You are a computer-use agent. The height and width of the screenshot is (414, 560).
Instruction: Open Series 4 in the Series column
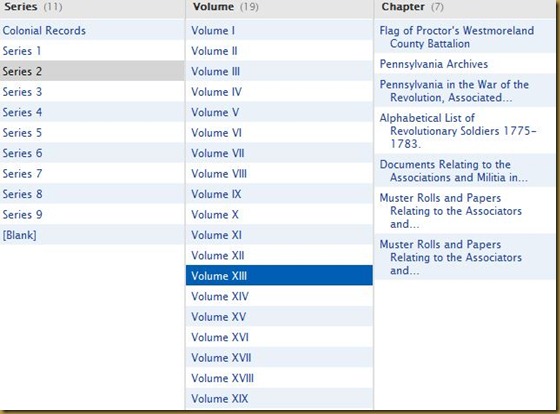pos(92,112)
